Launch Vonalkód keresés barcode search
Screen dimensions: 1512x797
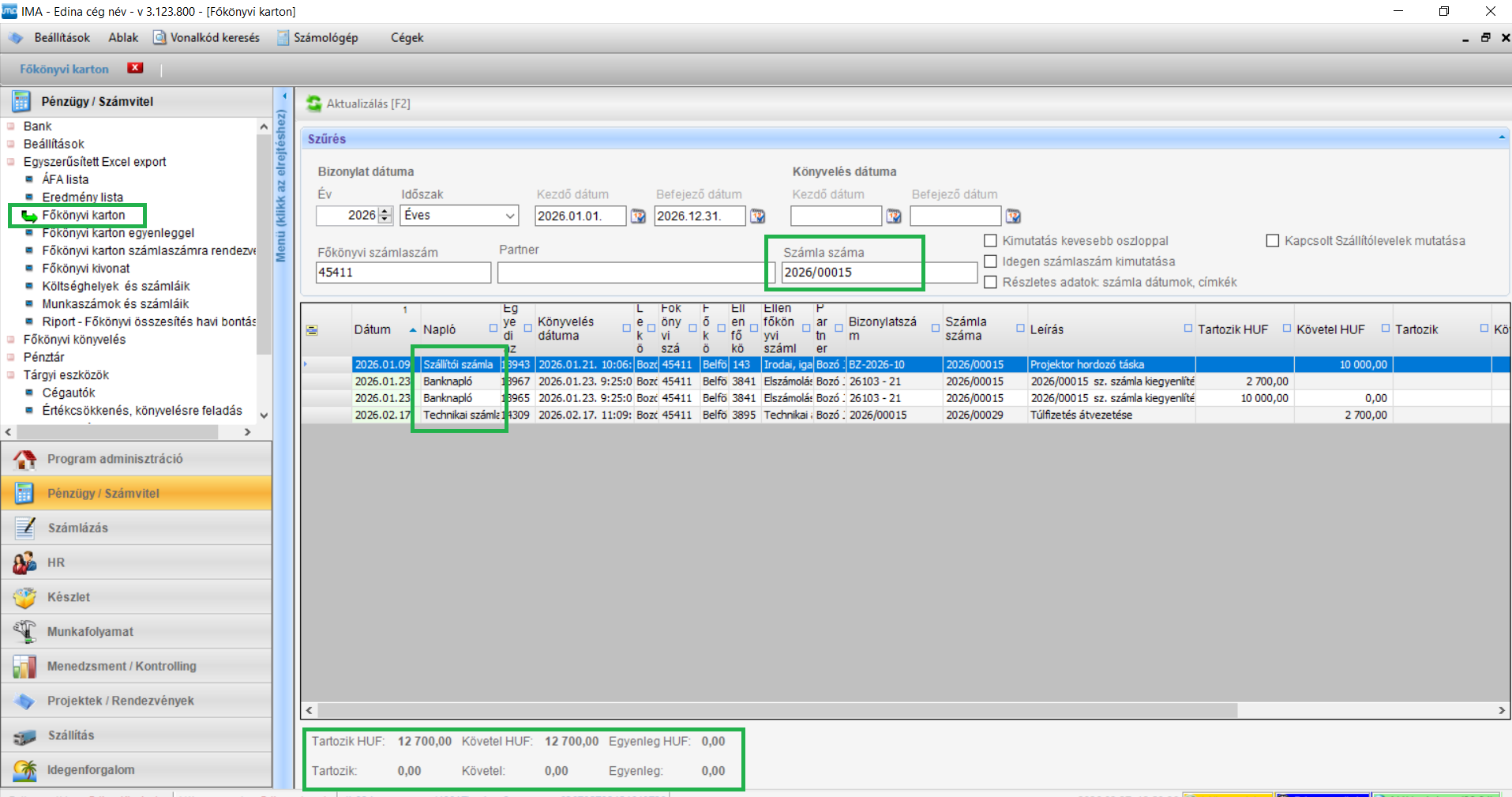[206, 38]
